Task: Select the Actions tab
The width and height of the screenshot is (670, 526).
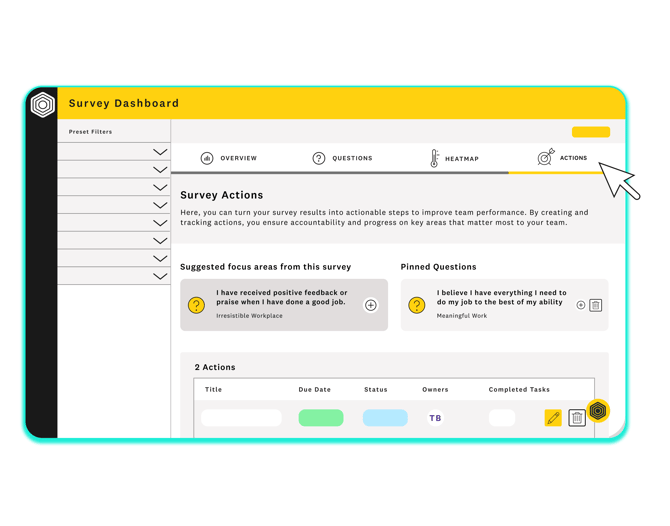Action: pyautogui.click(x=563, y=158)
